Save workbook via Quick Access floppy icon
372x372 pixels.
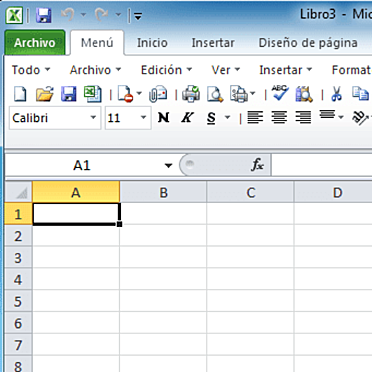click(x=43, y=15)
